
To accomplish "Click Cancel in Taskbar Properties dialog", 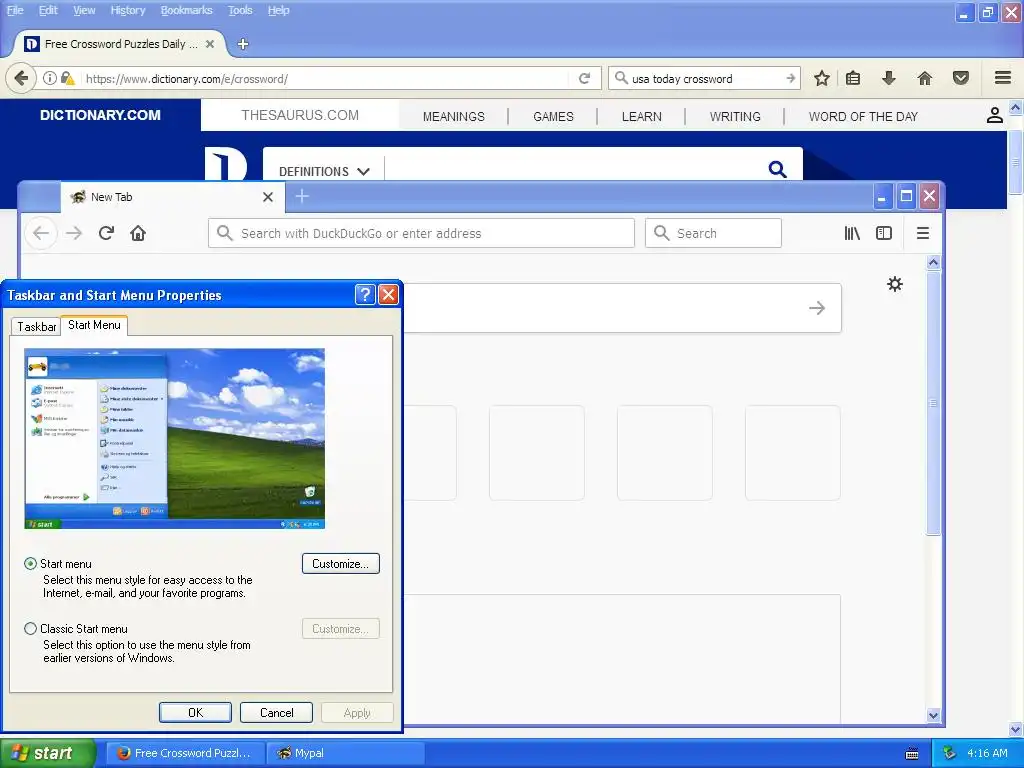I will pyautogui.click(x=276, y=712).
